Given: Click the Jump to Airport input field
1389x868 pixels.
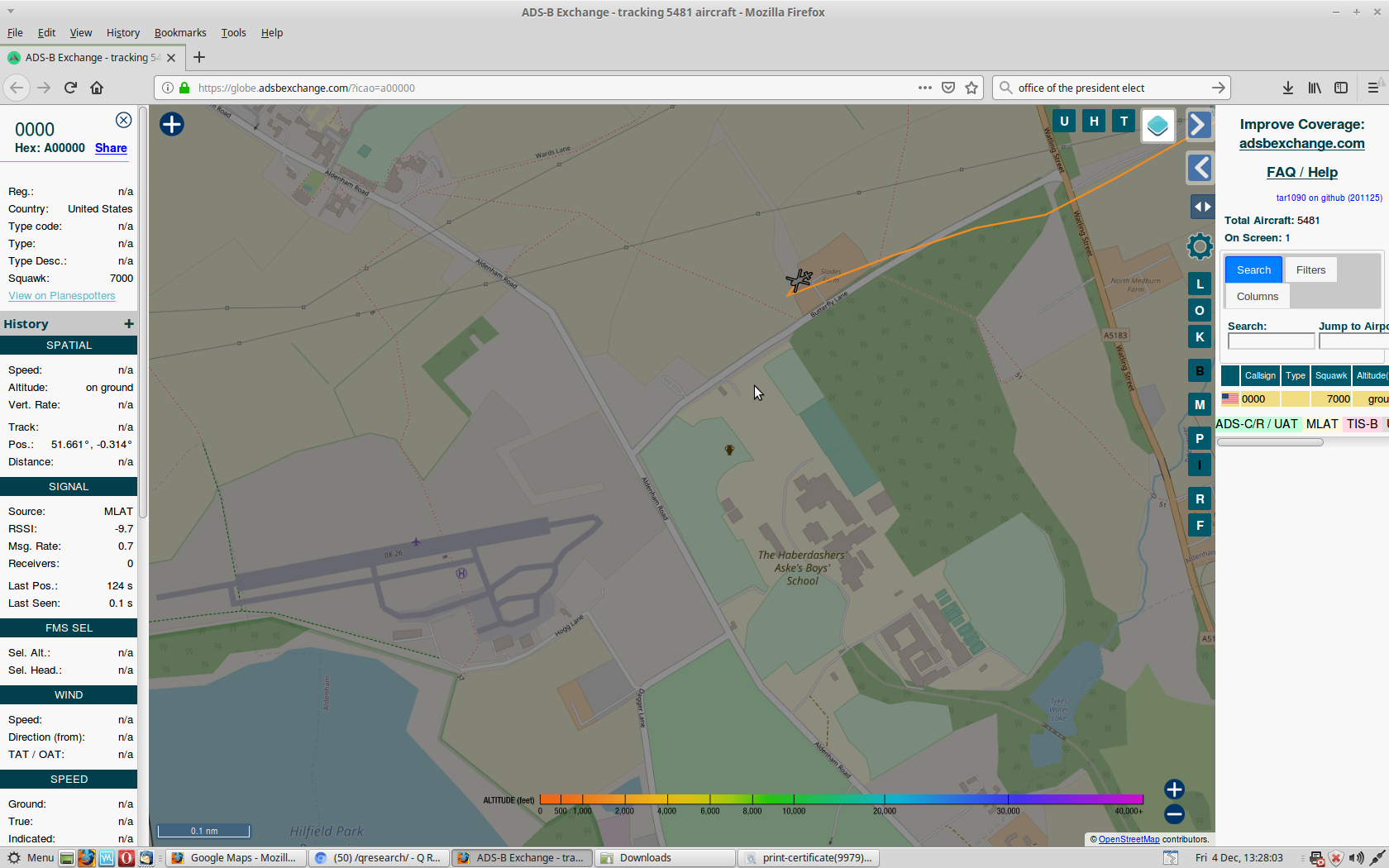Looking at the screenshot, I should (x=1353, y=341).
